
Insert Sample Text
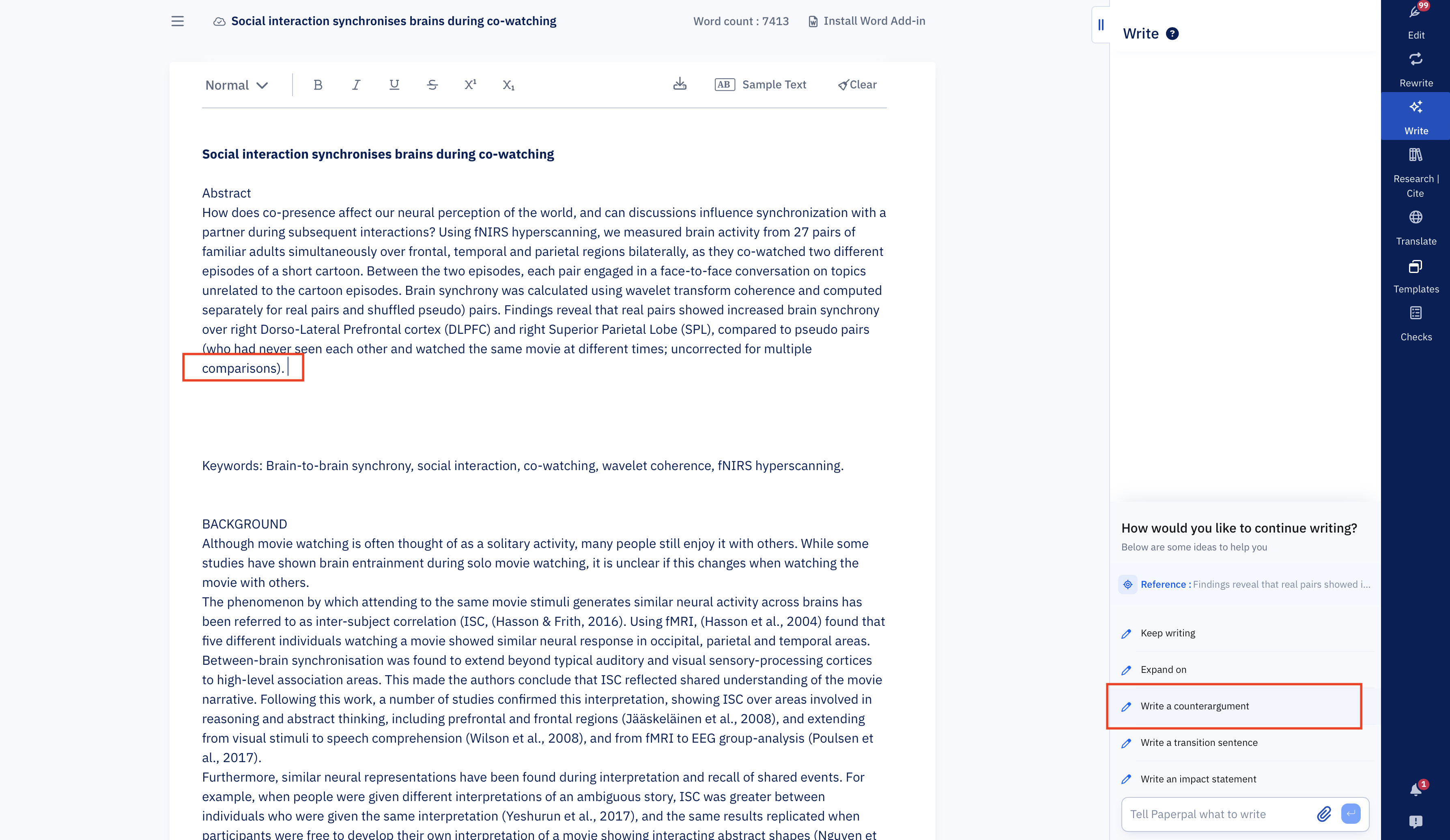pos(760,85)
